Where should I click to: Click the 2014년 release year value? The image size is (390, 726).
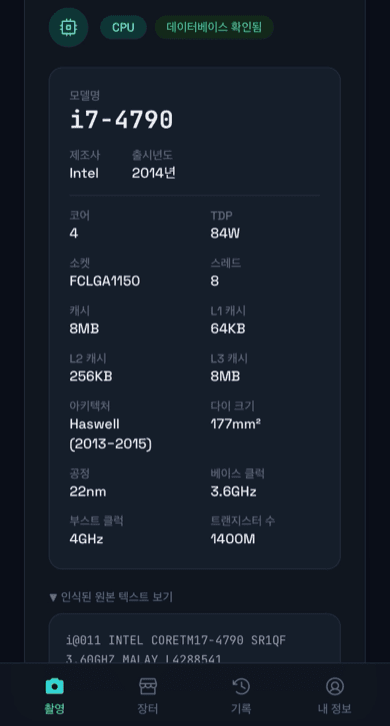coord(153,173)
